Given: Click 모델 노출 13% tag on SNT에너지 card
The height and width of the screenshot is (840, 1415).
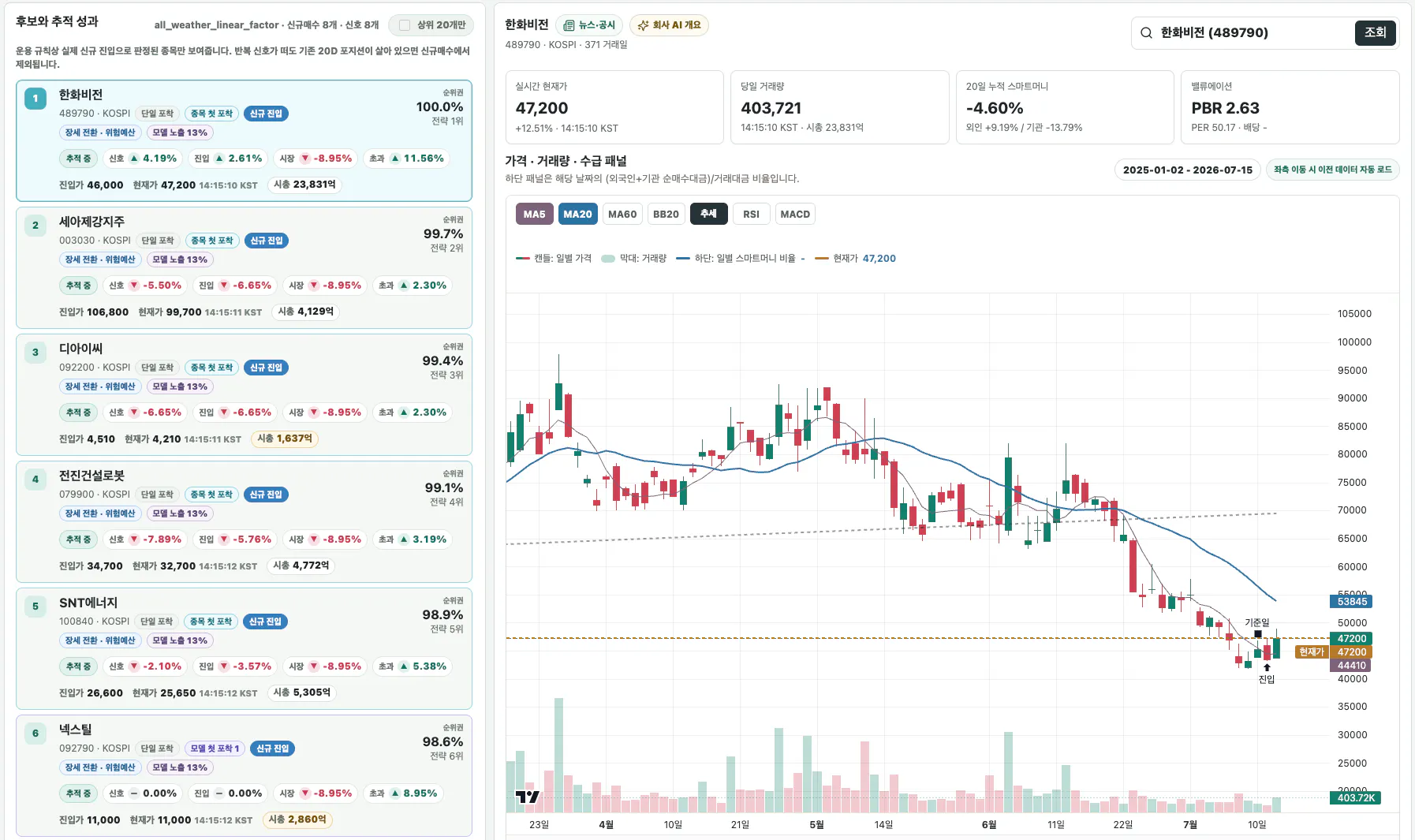Looking at the screenshot, I should [180, 640].
